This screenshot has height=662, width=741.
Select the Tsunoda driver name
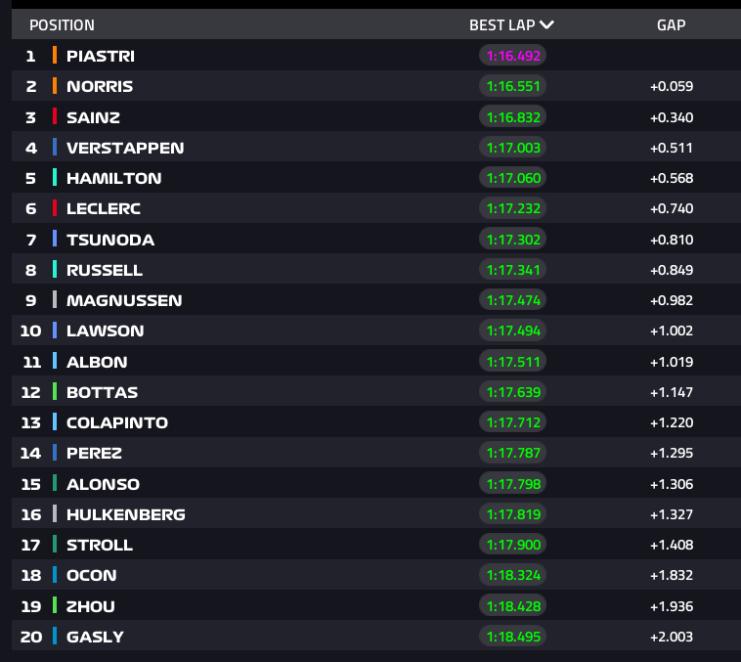[111, 240]
